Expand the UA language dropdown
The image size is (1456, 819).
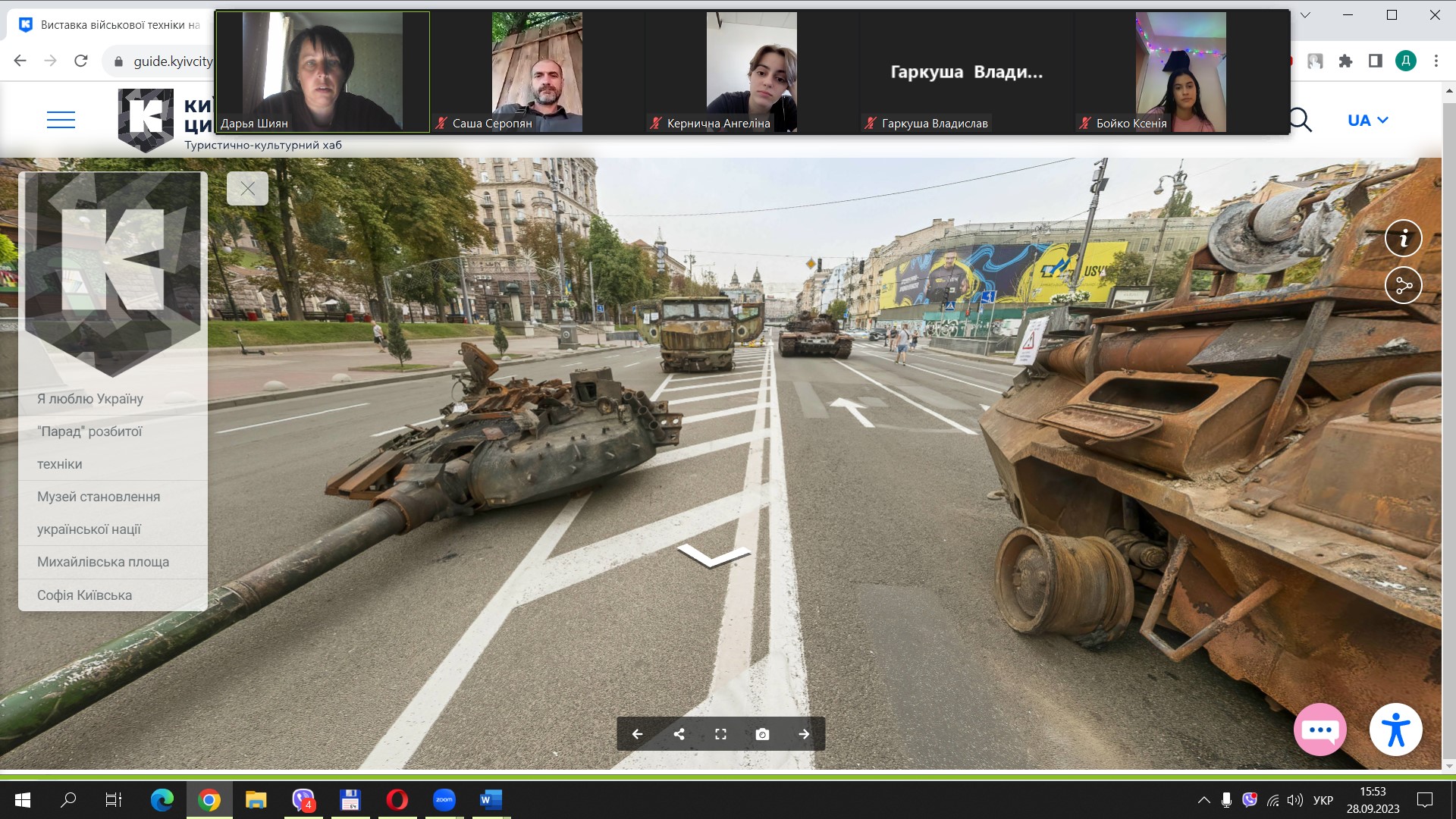[x=1367, y=120]
